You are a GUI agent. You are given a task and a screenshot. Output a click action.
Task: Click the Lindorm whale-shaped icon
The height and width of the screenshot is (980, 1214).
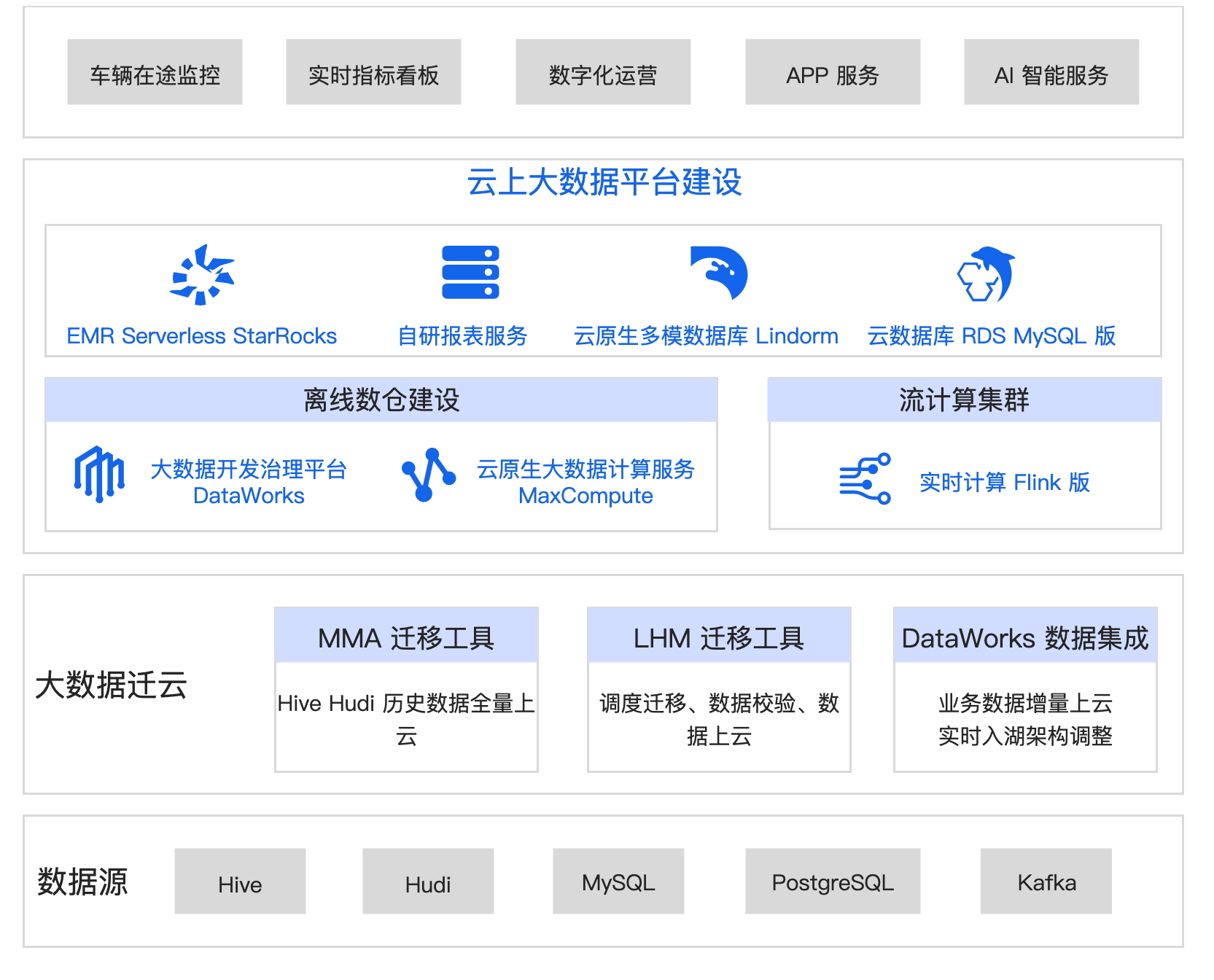pyautogui.click(x=719, y=273)
